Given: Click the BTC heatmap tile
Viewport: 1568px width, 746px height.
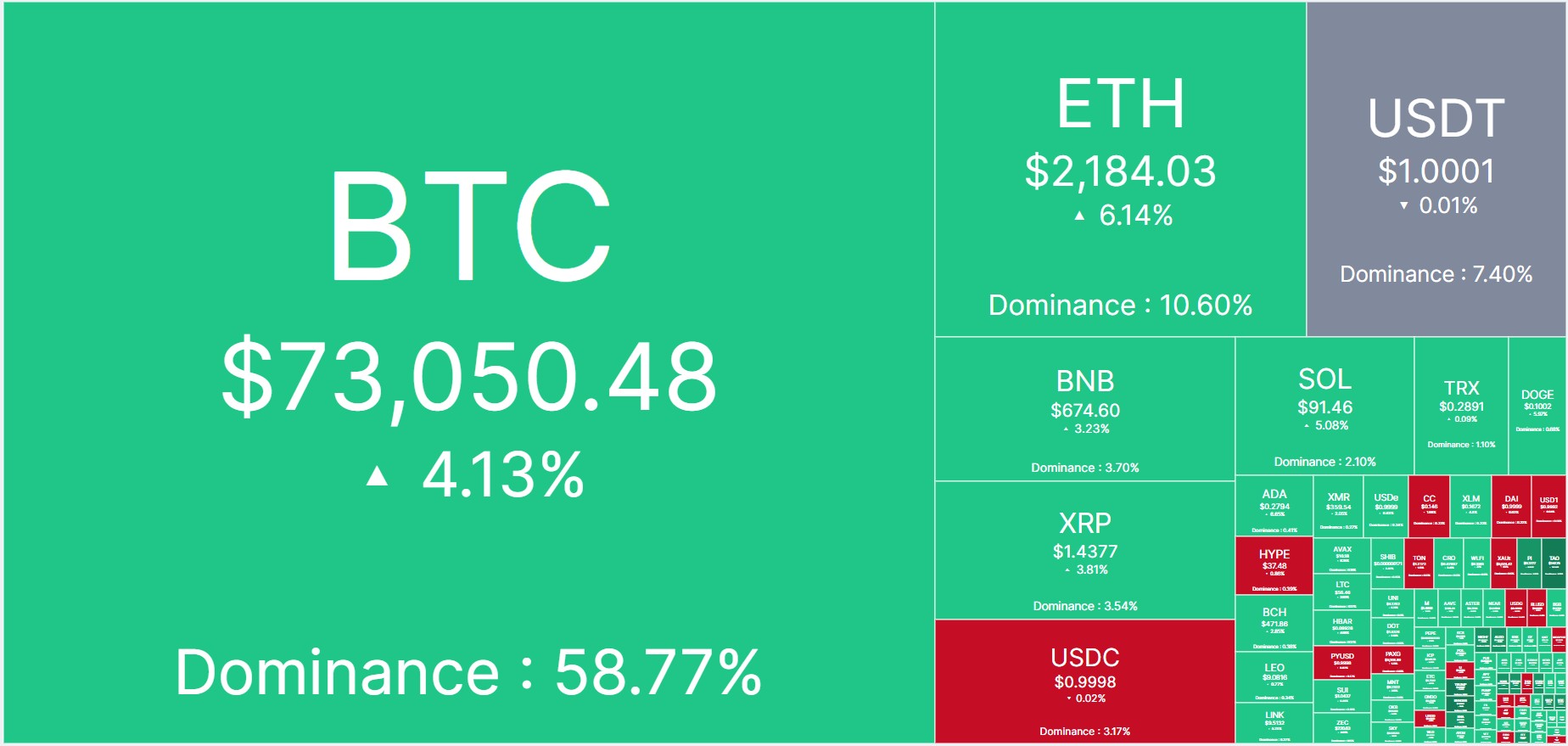Looking at the screenshot, I should point(468,373).
